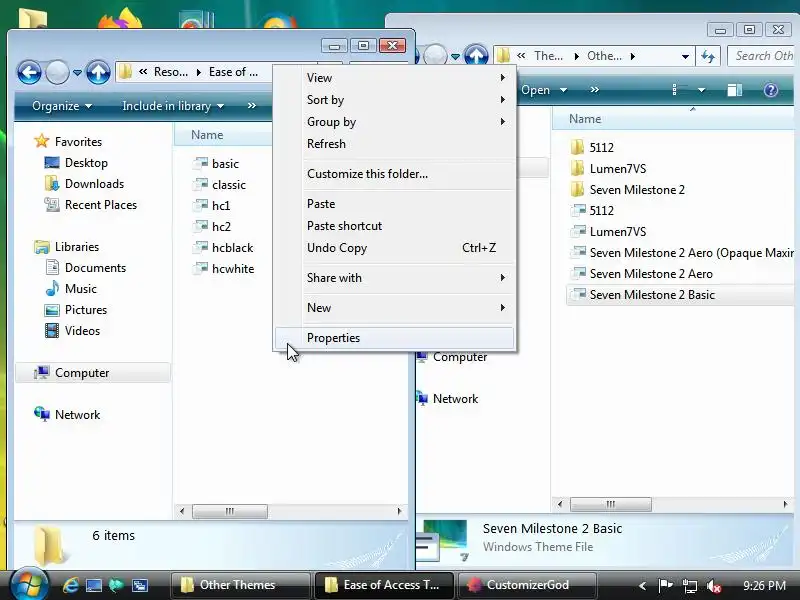Click the up arrow button in Other Themes window
This screenshot has width=800, height=600.
coord(476,56)
